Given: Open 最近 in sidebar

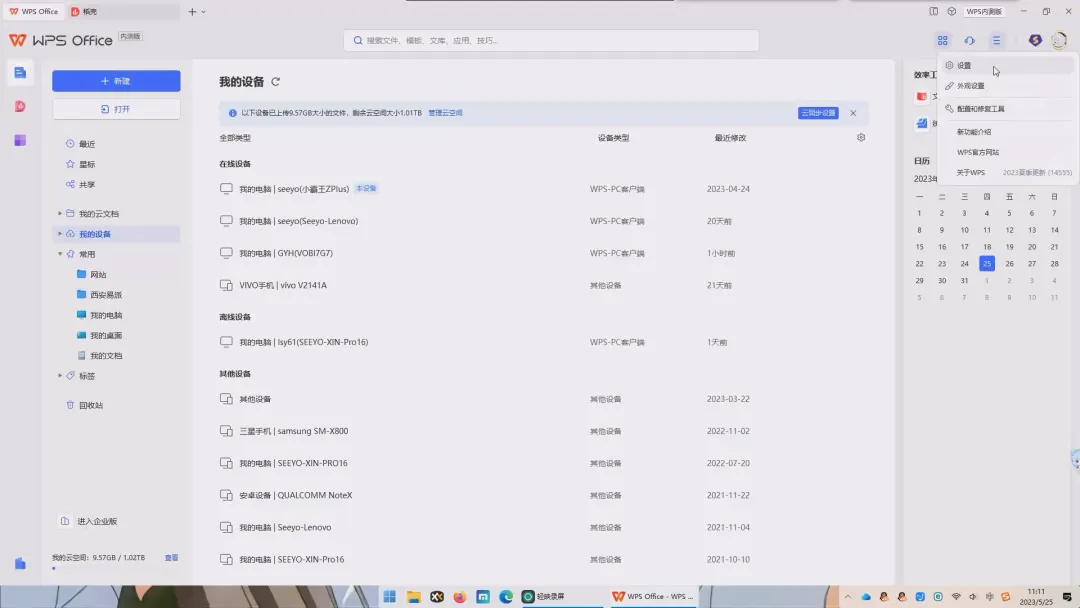Looking at the screenshot, I should 87,144.
